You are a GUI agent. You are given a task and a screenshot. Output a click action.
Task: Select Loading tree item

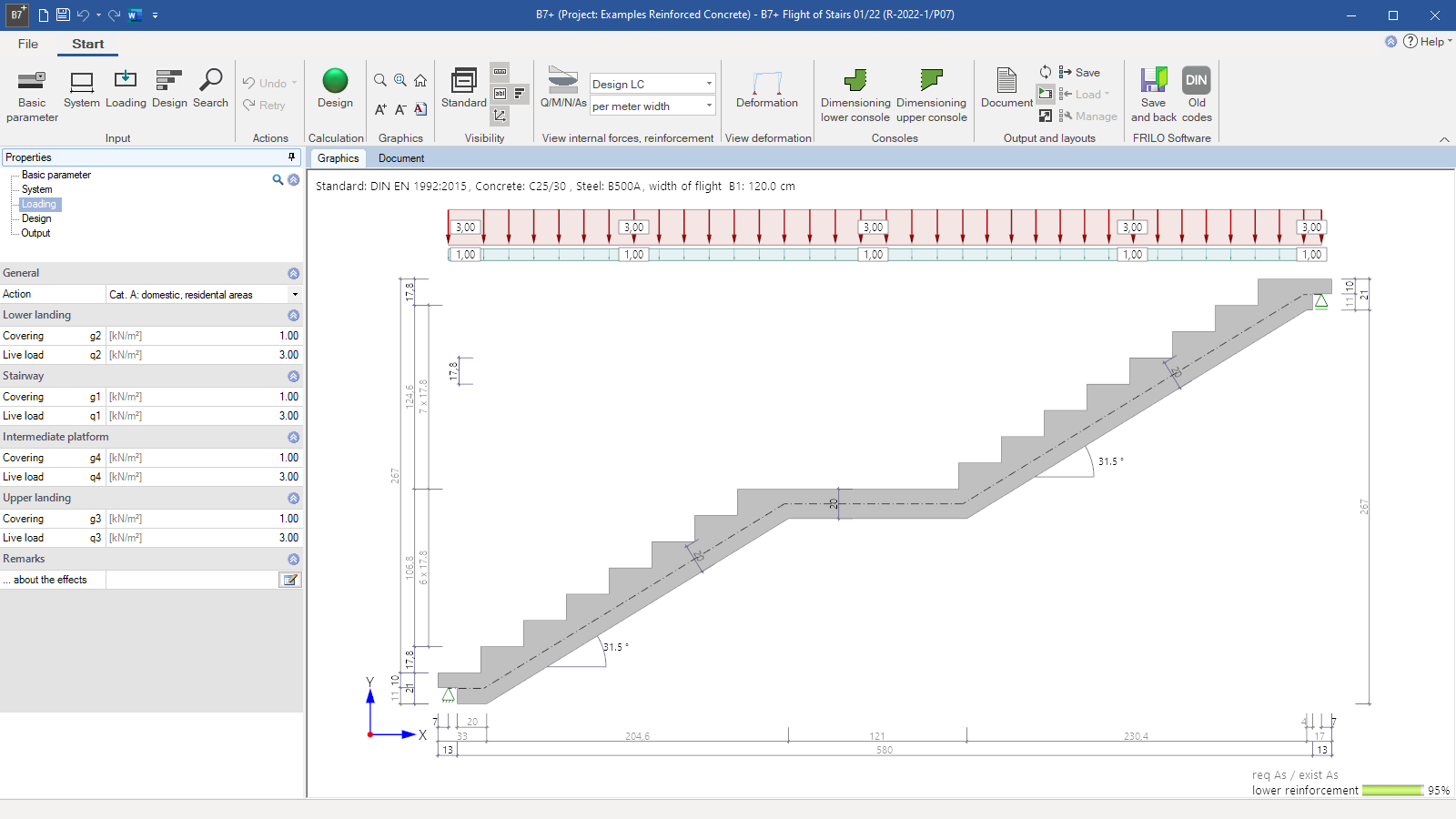pyautogui.click(x=39, y=204)
